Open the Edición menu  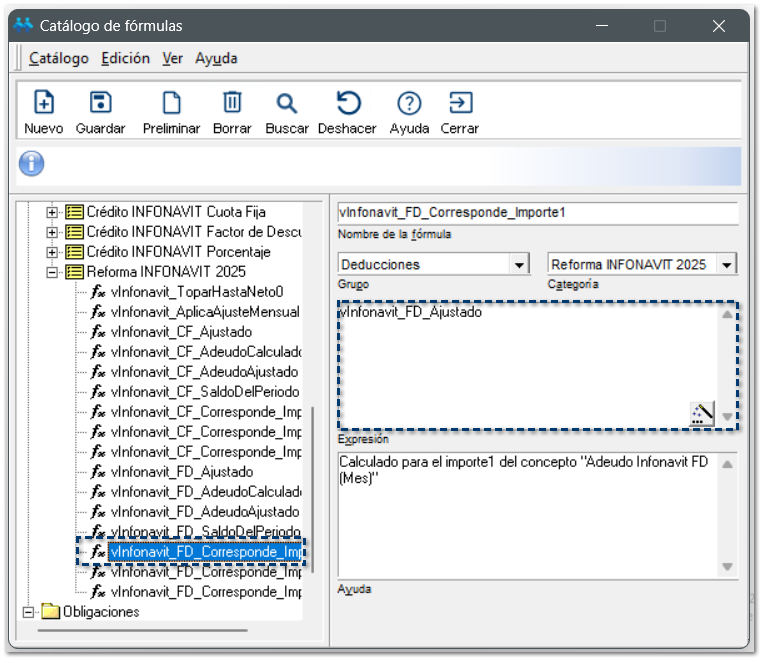(x=126, y=58)
